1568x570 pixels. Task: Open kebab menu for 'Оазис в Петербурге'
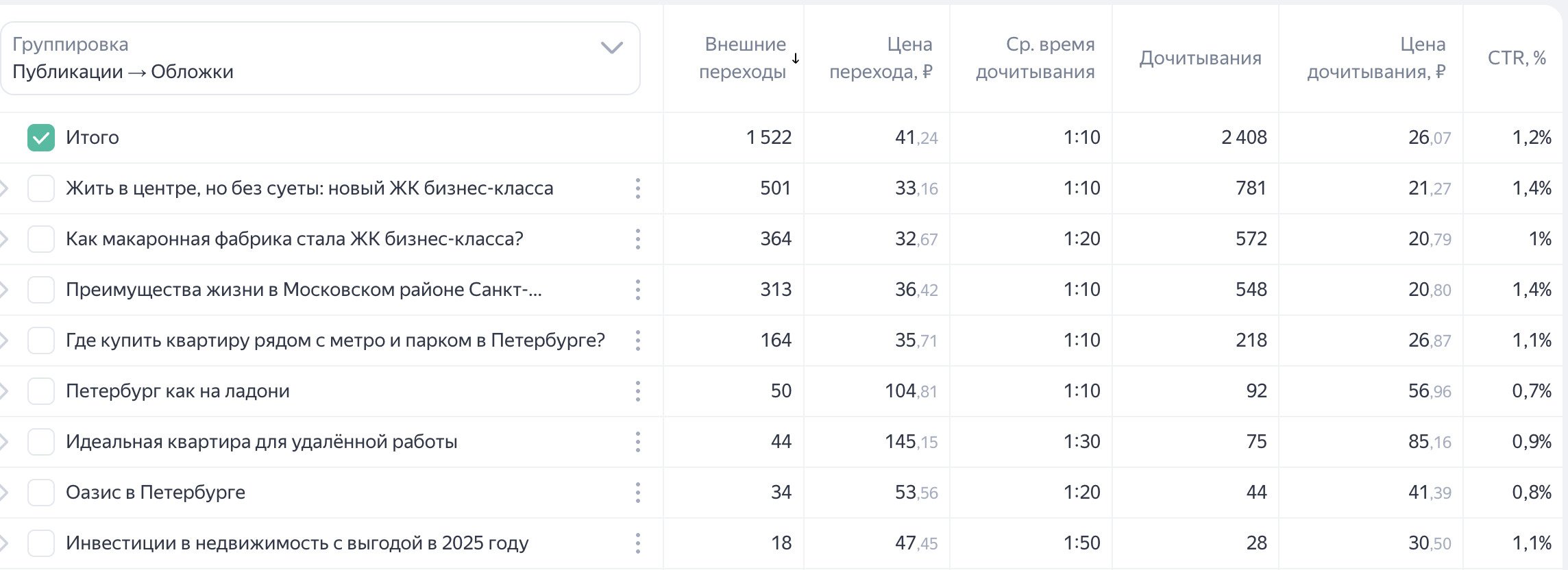(638, 493)
